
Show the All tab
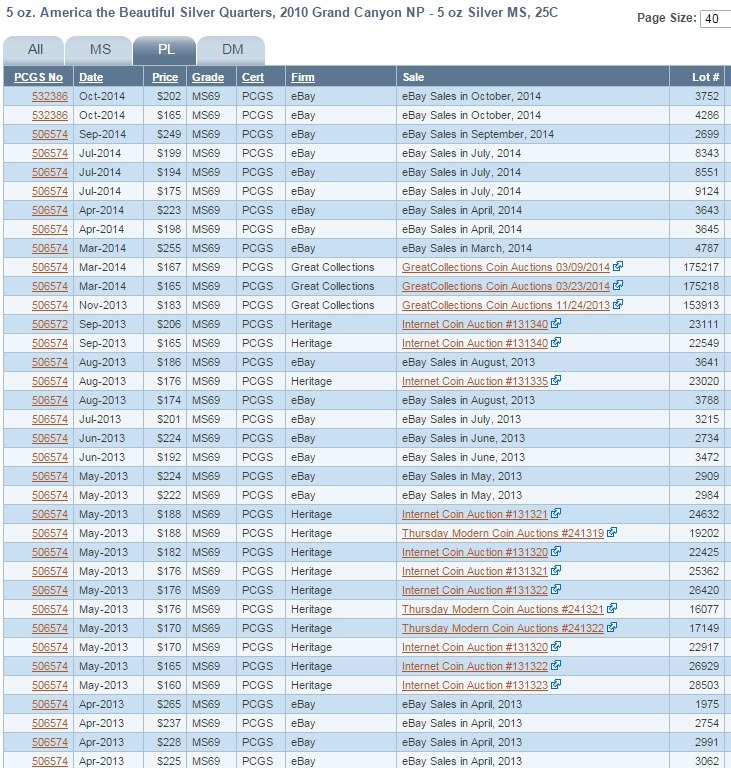point(35,50)
